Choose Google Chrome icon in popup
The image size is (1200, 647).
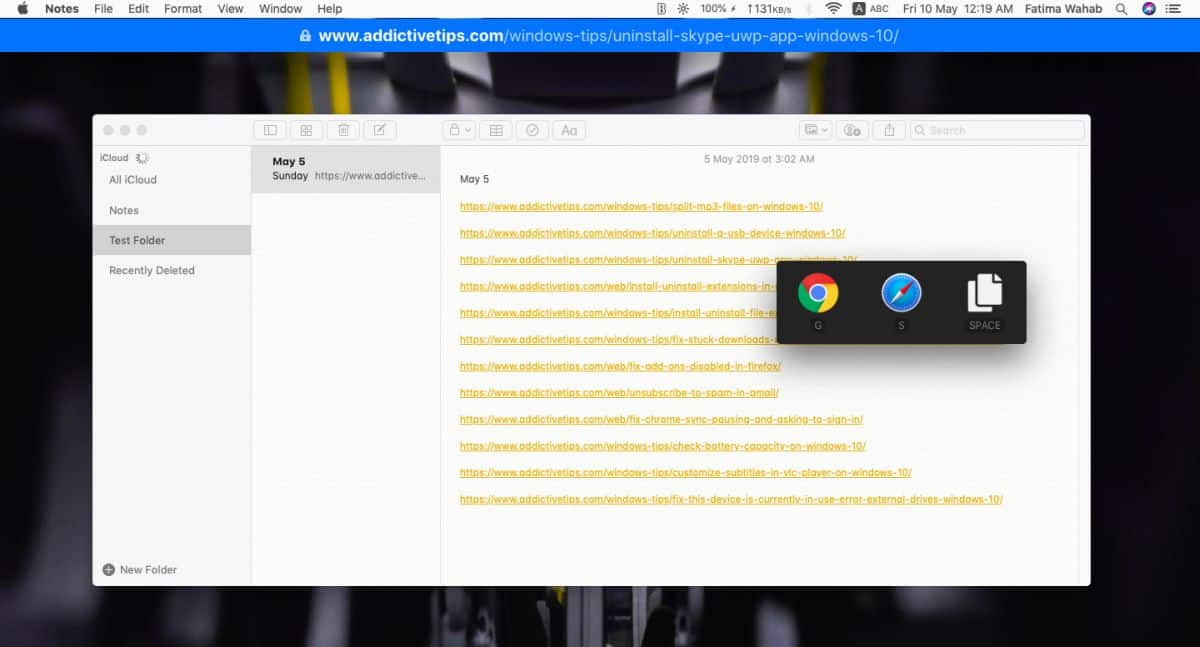[818, 294]
